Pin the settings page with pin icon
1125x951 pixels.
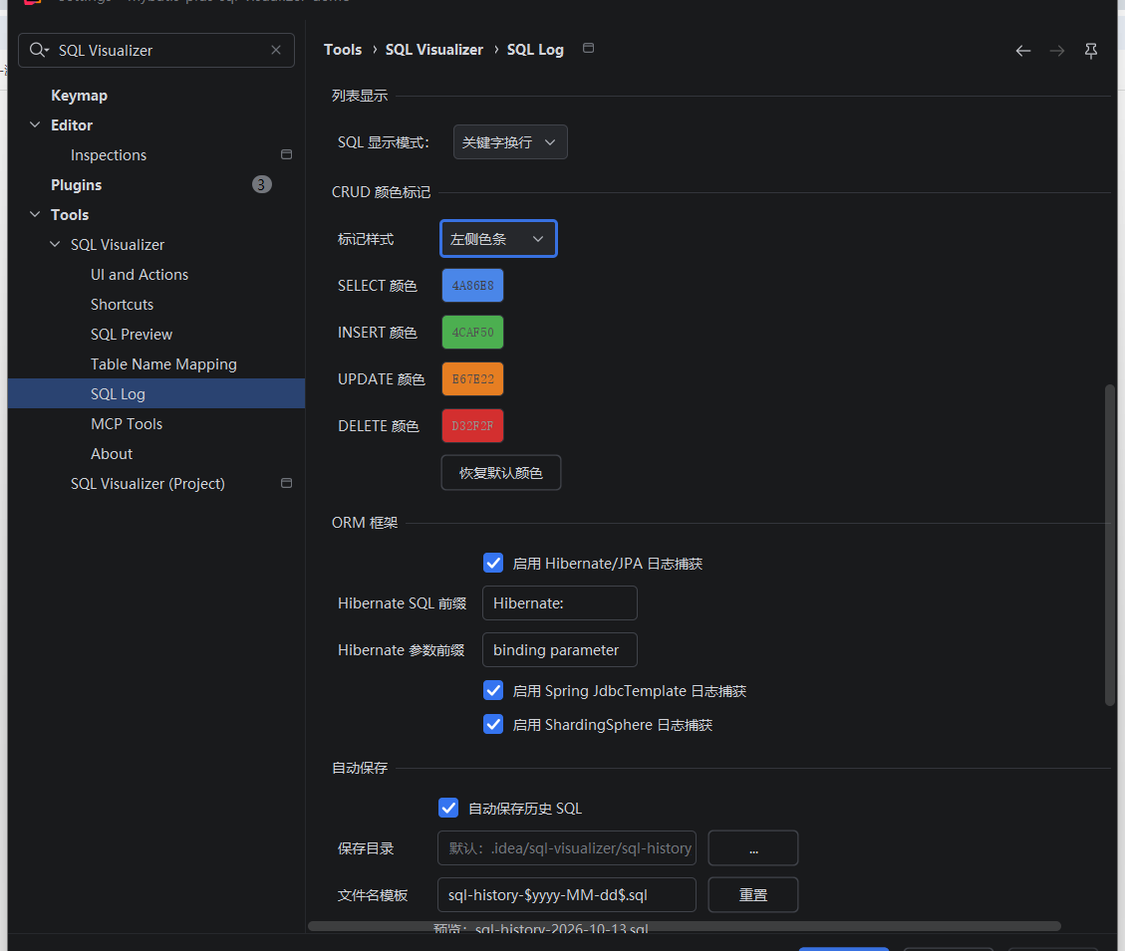1091,51
